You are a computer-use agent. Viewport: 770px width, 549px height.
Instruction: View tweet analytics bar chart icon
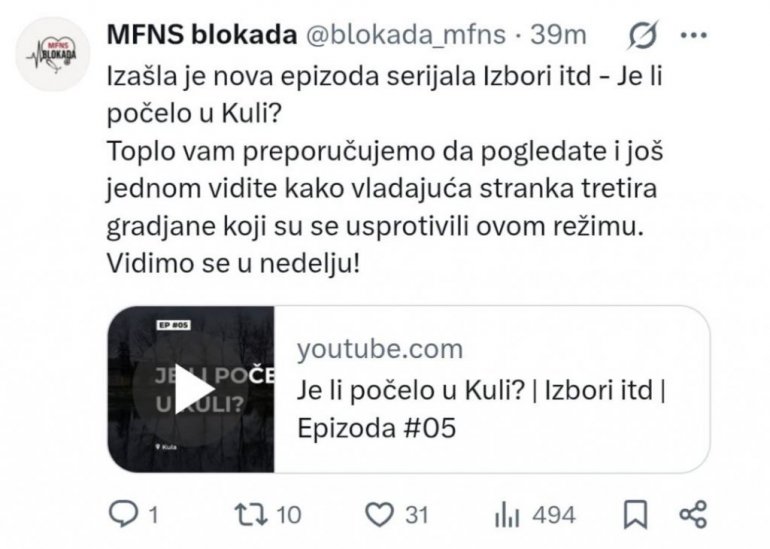coord(507,515)
